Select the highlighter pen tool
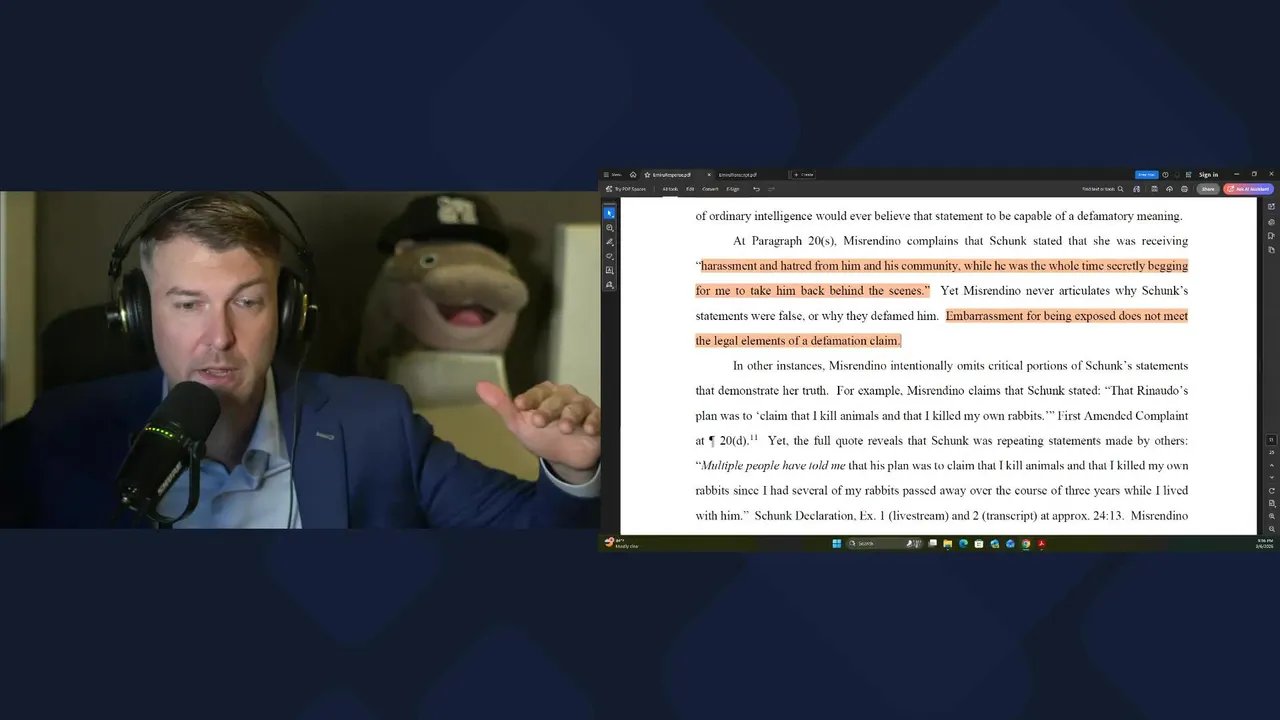The width and height of the screenshot is (1280, 720). [x=609, y=242]
